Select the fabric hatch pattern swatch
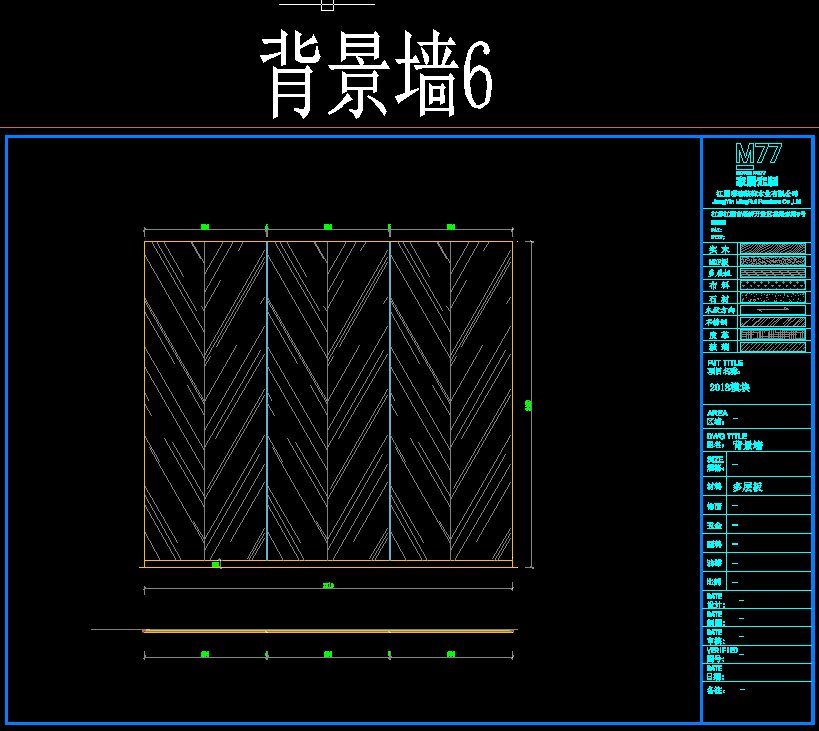This screenshot has height=731, width=819. point(773,285)
